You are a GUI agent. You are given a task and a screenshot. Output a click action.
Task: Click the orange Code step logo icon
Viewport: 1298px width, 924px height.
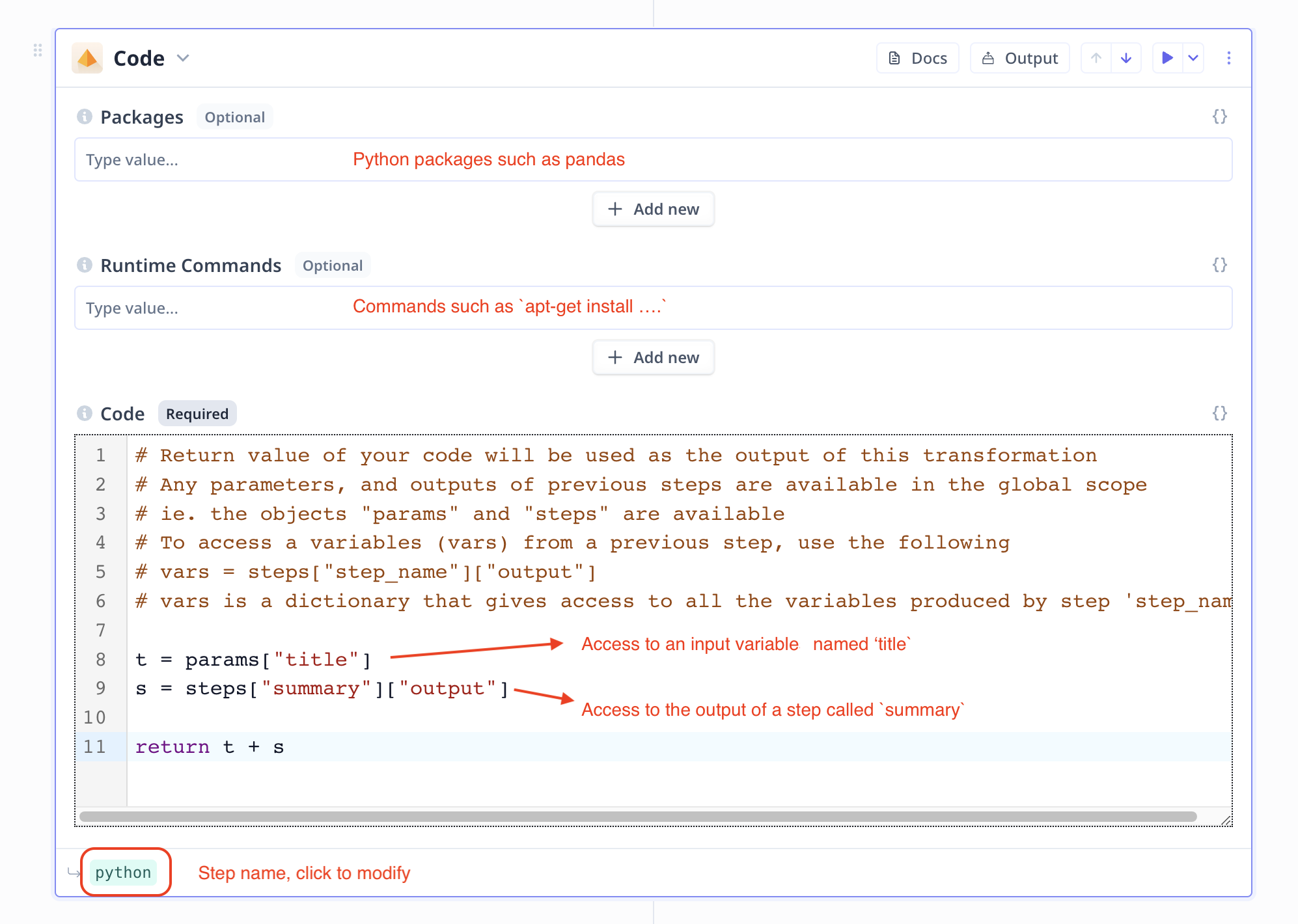(87, 58)
